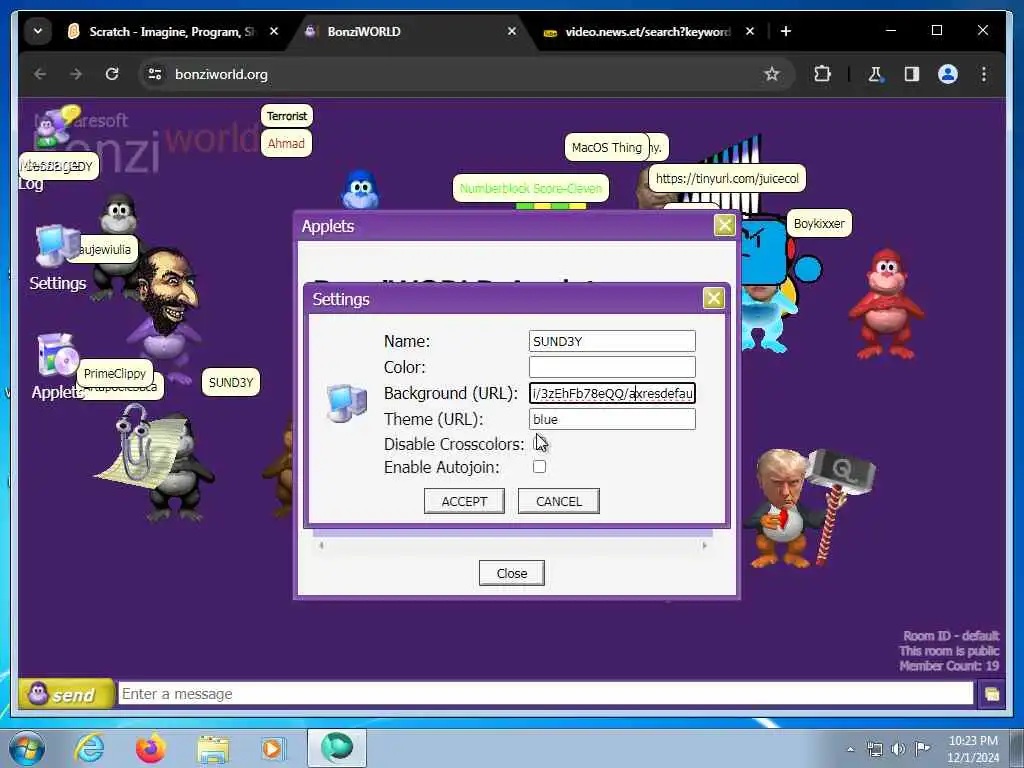Focus the Name input field
1024x768 pixels.
click(x=612, y=341)
